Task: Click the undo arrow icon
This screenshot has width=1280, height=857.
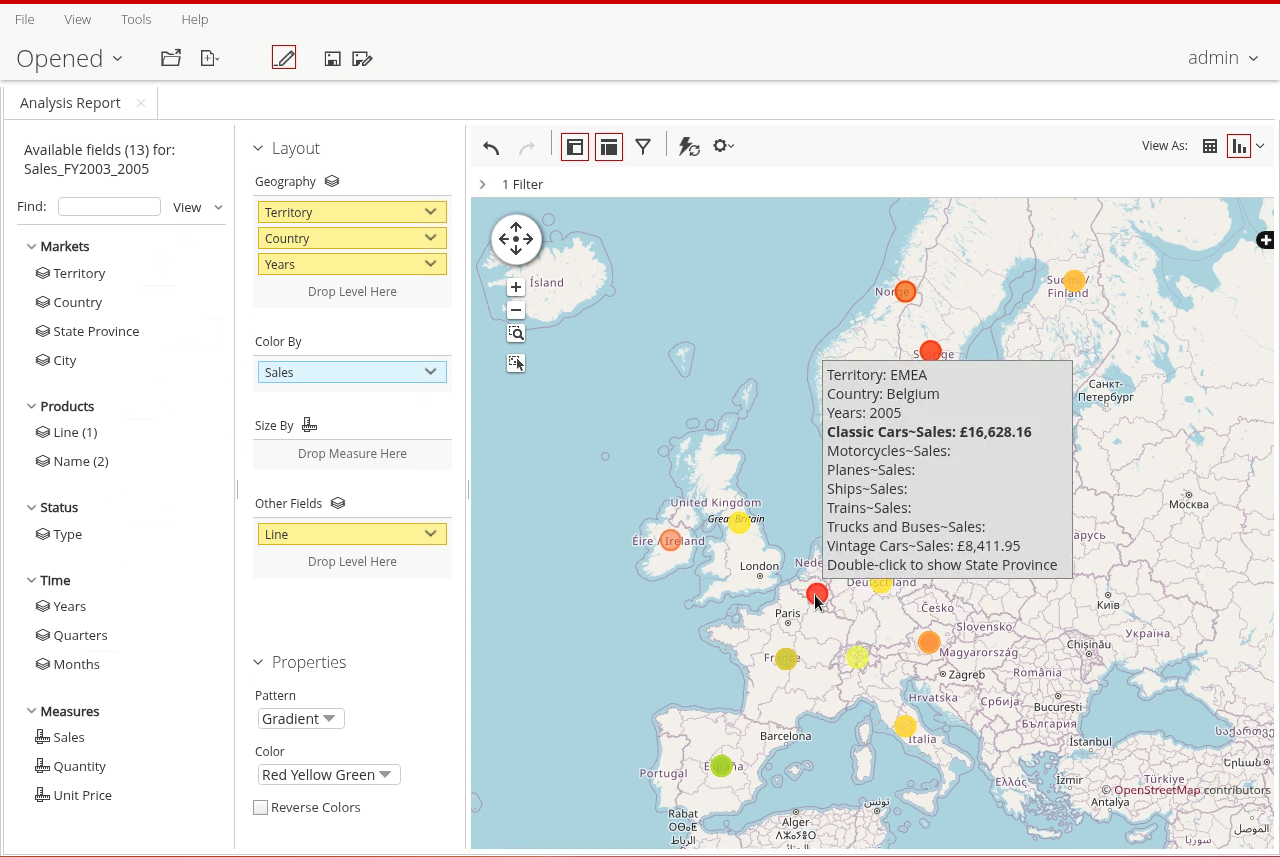Action: pos(491,148)
